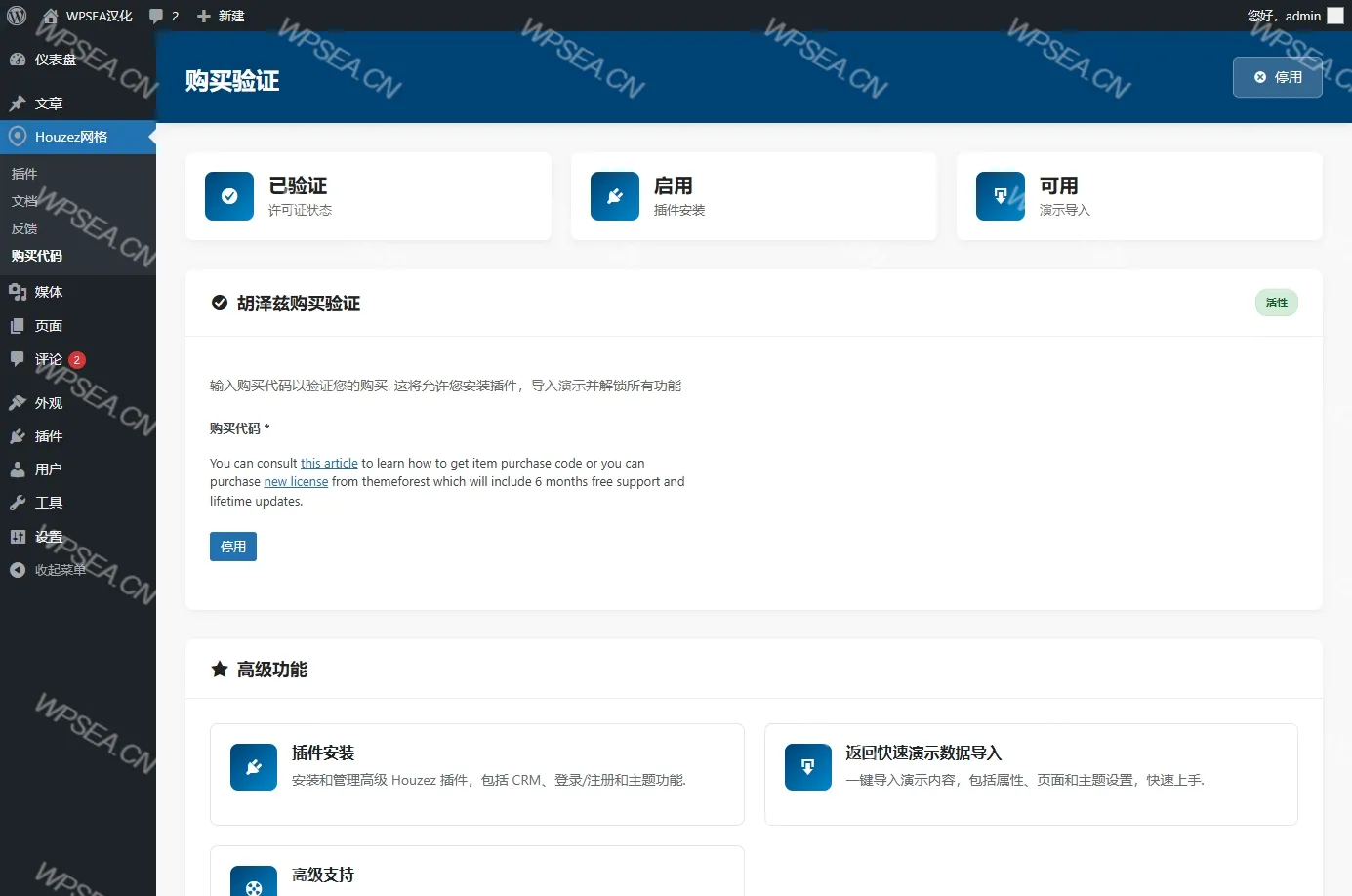This screenshot has height=896, width=1352.
Task: Click the checkmark beside 胡泽兹购买验证
Action: pos(220,303)
